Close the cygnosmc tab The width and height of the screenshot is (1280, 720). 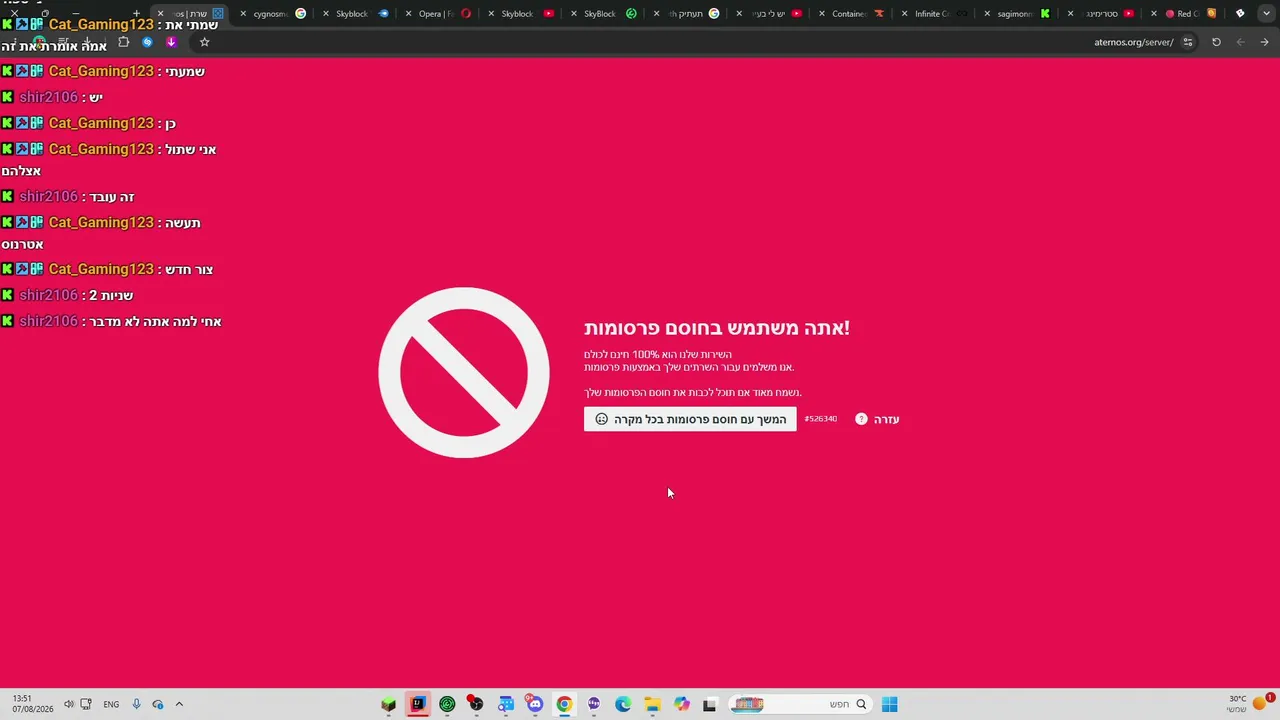click(243, 14)
